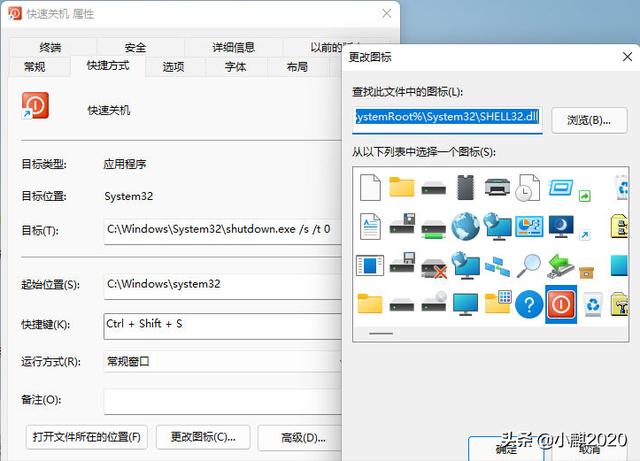Viewport: 640px width, 461px height.
Task: Select the document with clock icon
Action: pyautogui.click(x=529, y=187)
